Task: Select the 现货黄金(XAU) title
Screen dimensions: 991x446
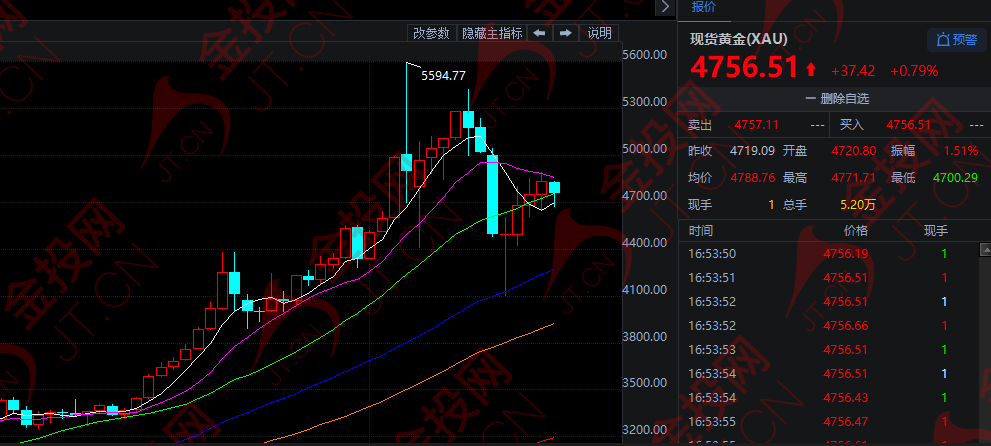Action: pyautogui.click(x=739, y=39)
